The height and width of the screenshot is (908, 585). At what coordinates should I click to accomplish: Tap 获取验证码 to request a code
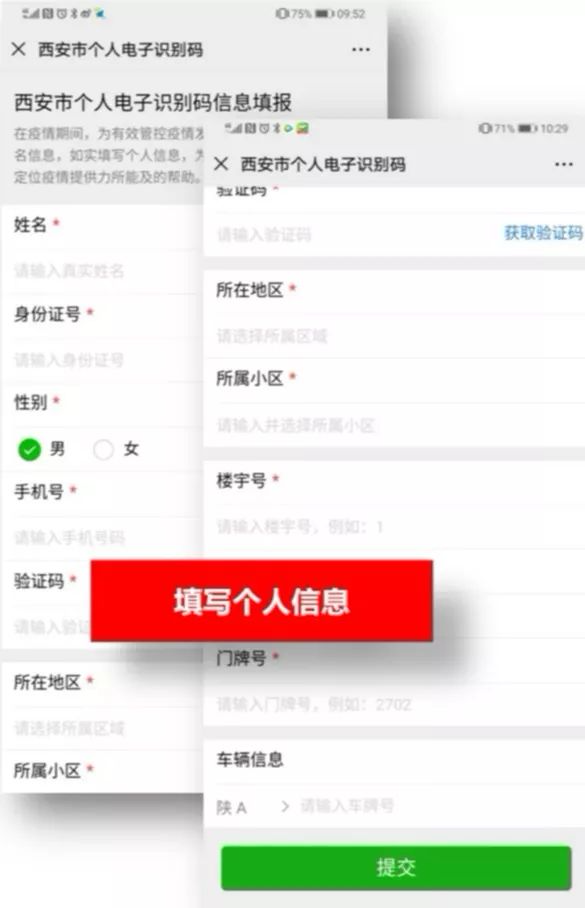click(543, 233)
